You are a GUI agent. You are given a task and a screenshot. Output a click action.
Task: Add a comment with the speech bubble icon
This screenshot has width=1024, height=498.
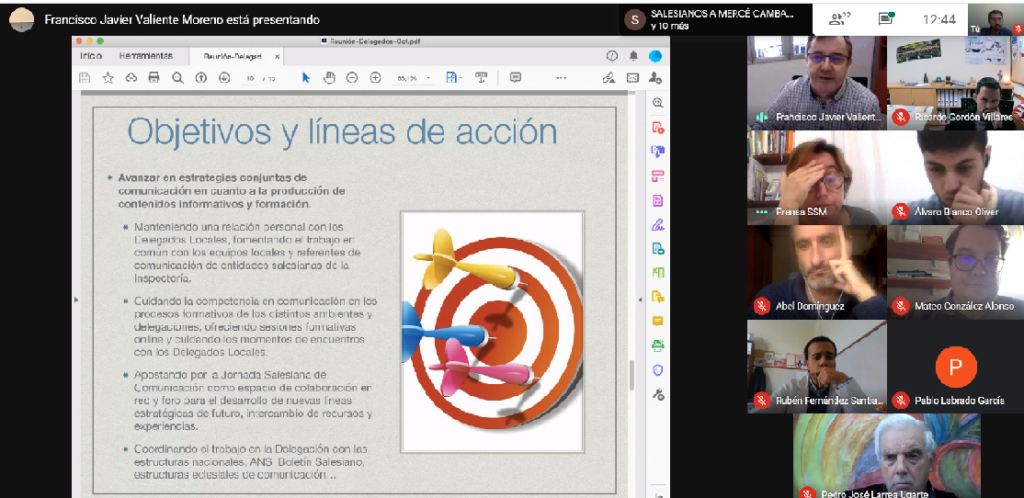[x=515, y=78]
